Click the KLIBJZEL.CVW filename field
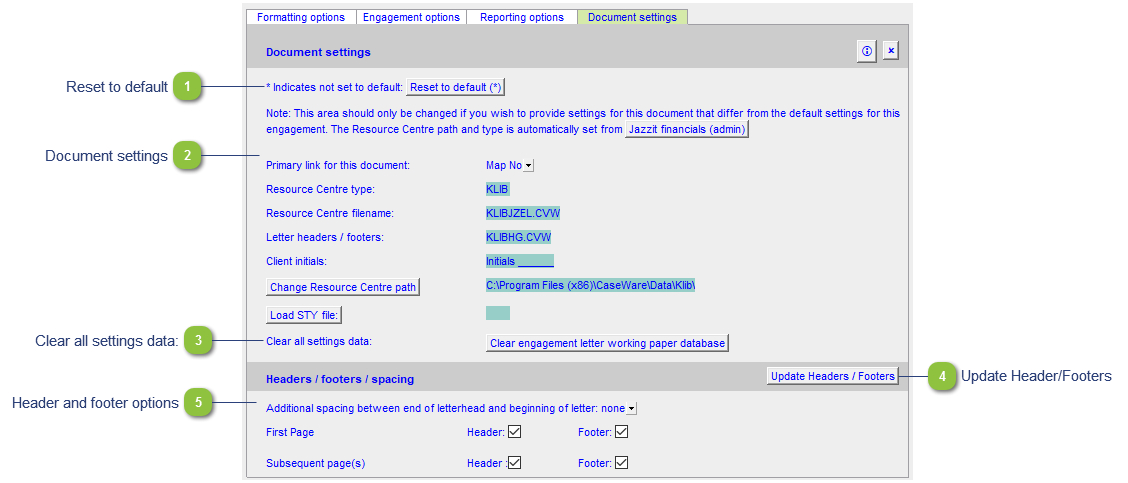This screenshot has width=1128, height=483. pos(523,213)
